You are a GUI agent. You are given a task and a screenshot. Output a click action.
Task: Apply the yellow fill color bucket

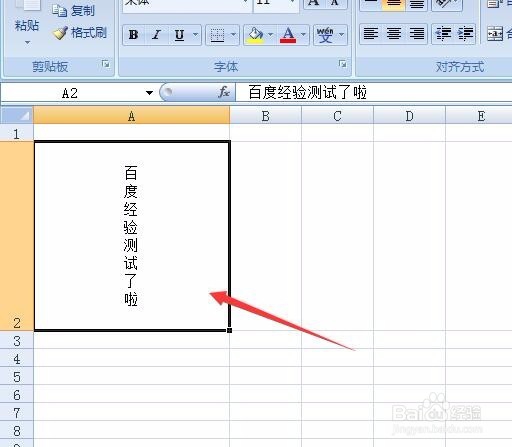pyautogui.click(x=255, y=35)
